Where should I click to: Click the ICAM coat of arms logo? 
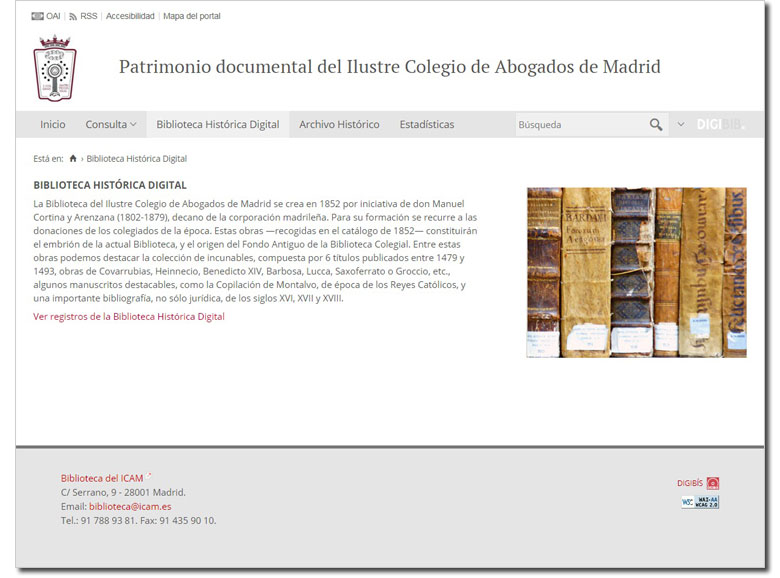coord(55,68)
